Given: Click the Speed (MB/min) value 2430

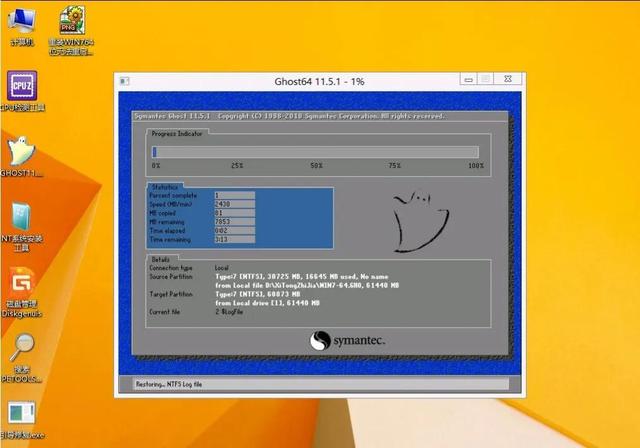Looking at the screenshot, I should [x=235, y=204].
